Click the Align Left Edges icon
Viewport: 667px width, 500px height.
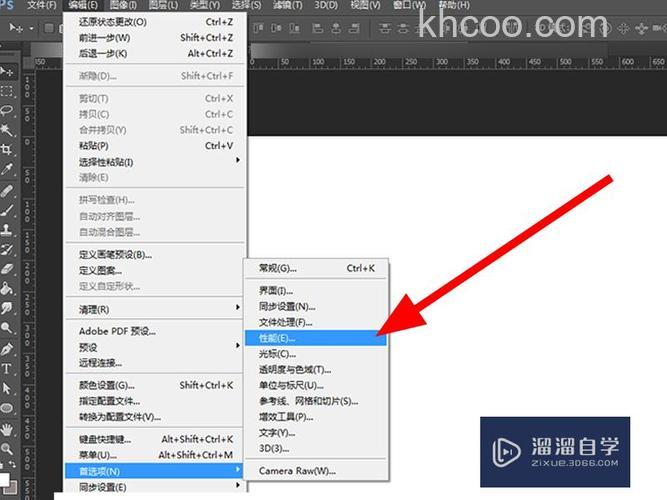tap(317, 29)
